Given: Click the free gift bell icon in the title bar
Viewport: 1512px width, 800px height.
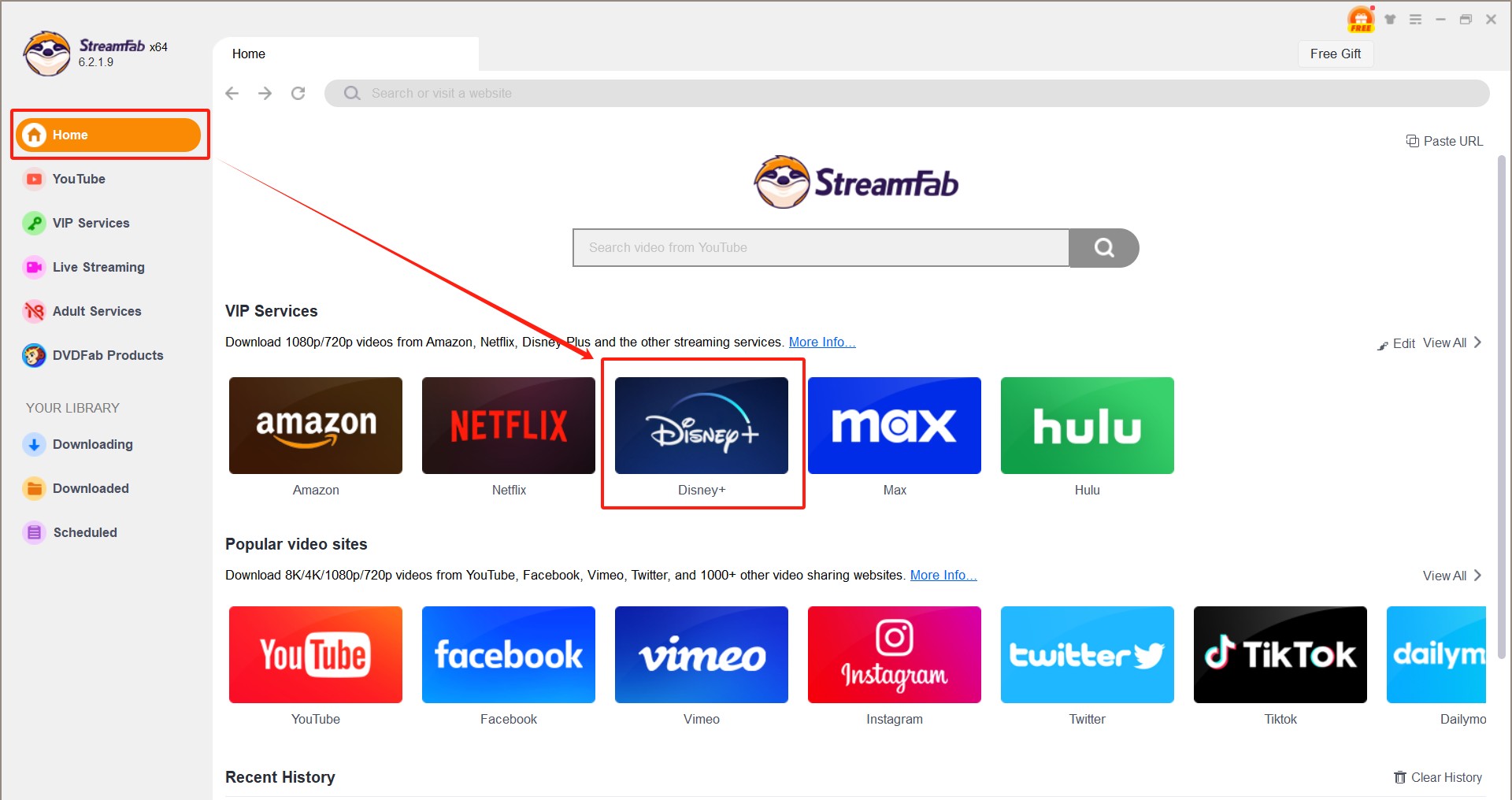Looking at the screenshot, I should point(1361,19).
